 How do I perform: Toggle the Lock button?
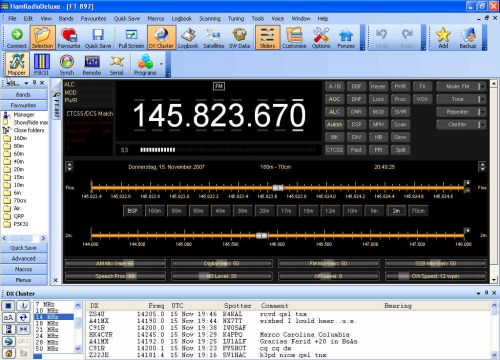[378, 99]
